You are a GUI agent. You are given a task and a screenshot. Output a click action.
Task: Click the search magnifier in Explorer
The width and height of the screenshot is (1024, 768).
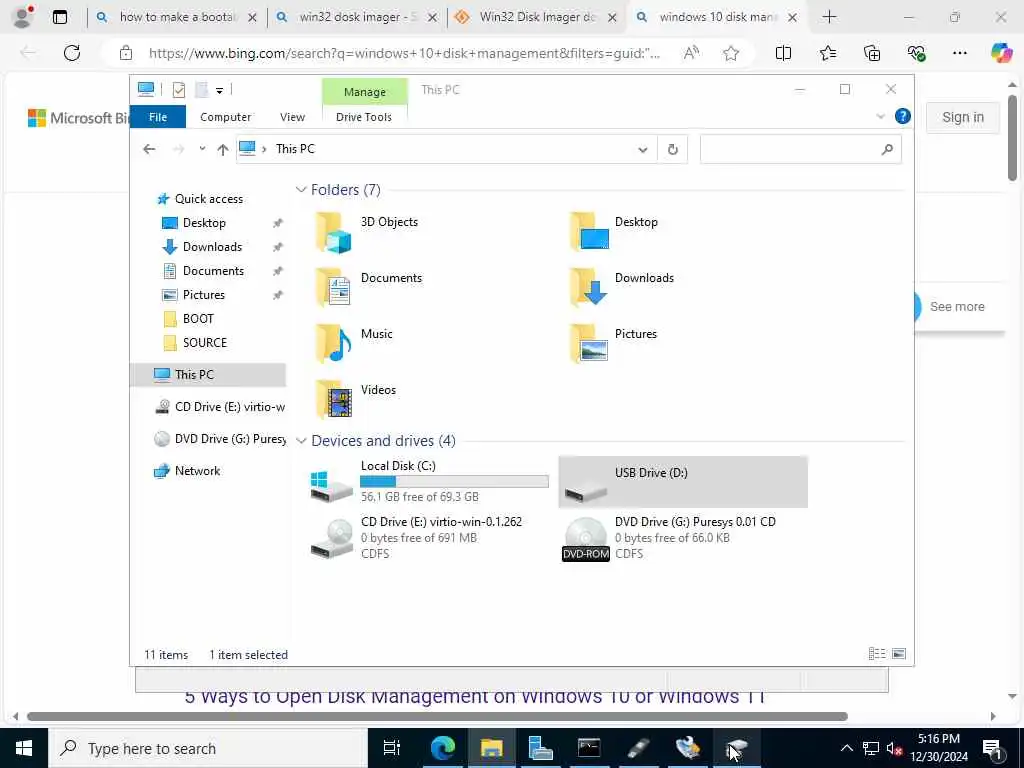pyautogui.click(x=887, y=150)
